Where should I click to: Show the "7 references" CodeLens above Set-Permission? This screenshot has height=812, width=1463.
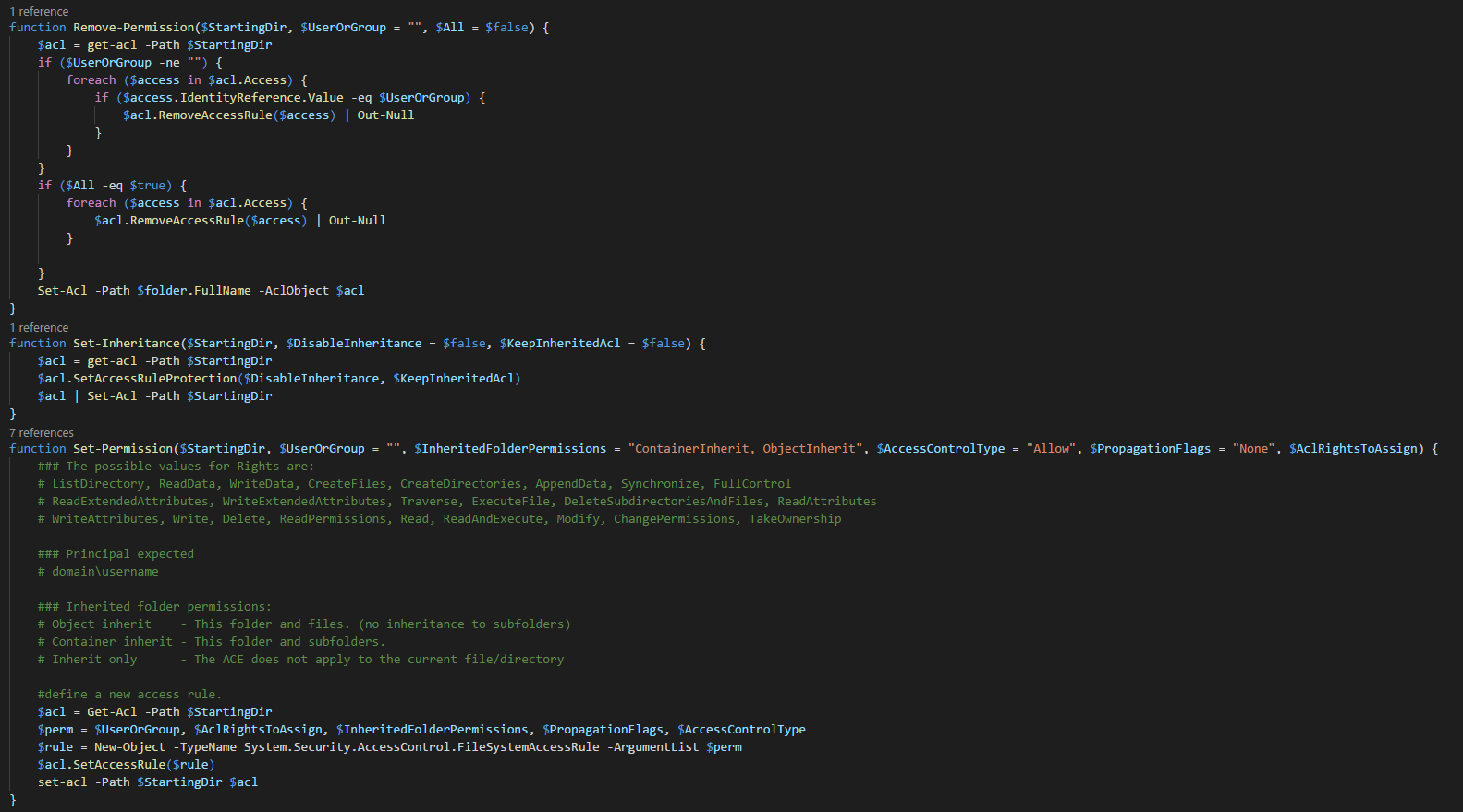tap(42, 432)
